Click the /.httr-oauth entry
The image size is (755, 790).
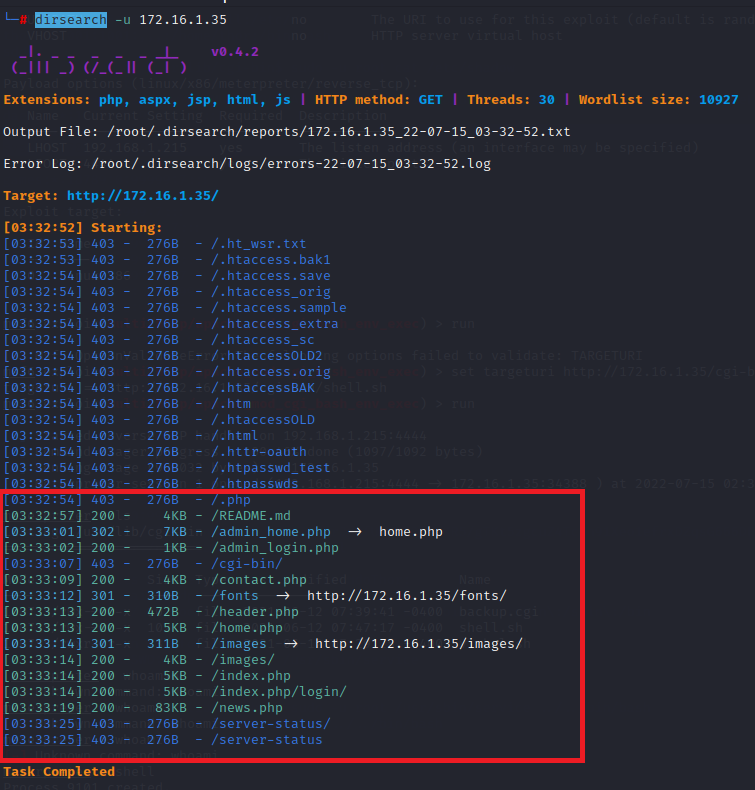pos(258,452)
